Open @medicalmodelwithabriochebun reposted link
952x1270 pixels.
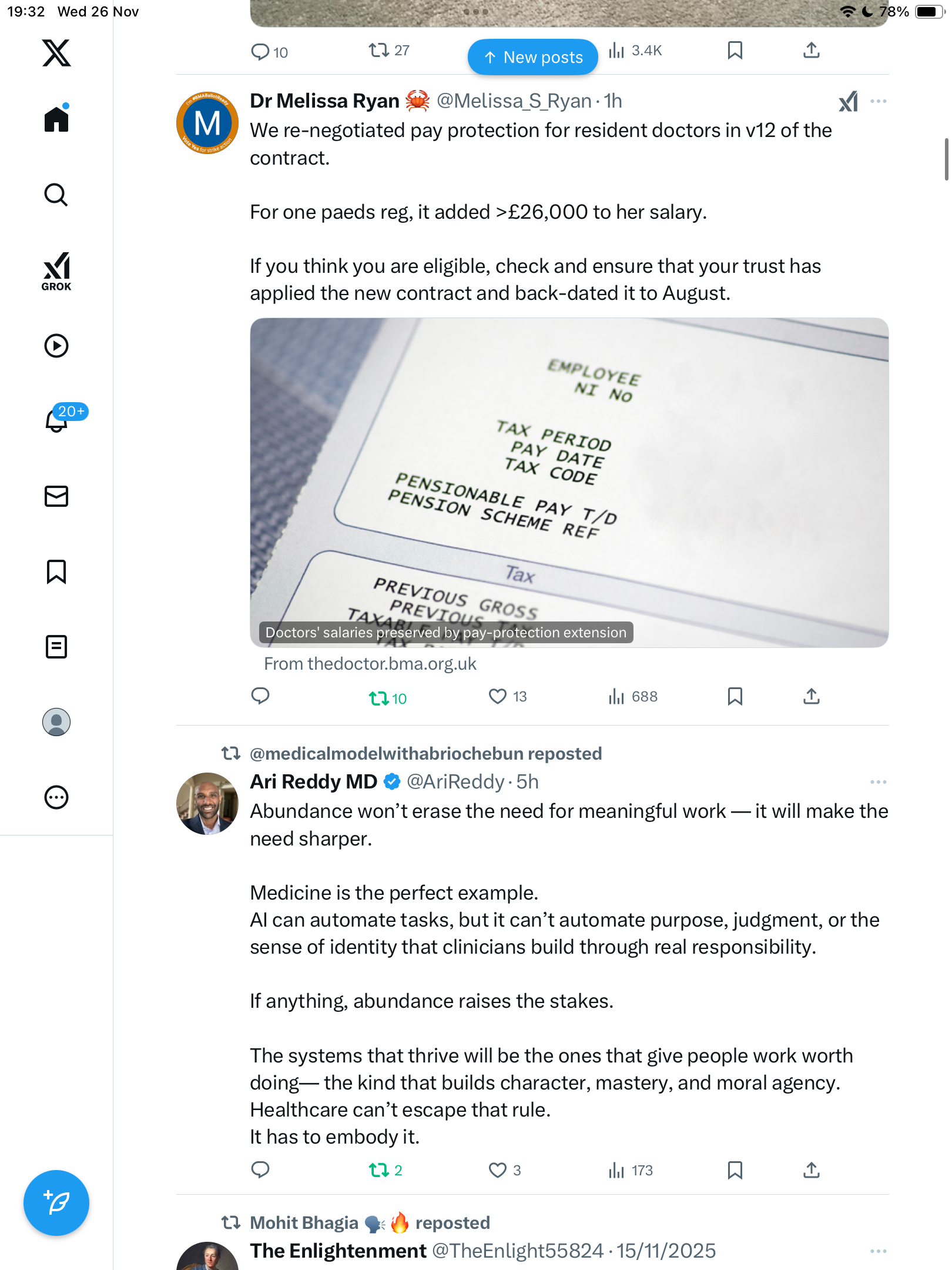(x=425, y=754)
